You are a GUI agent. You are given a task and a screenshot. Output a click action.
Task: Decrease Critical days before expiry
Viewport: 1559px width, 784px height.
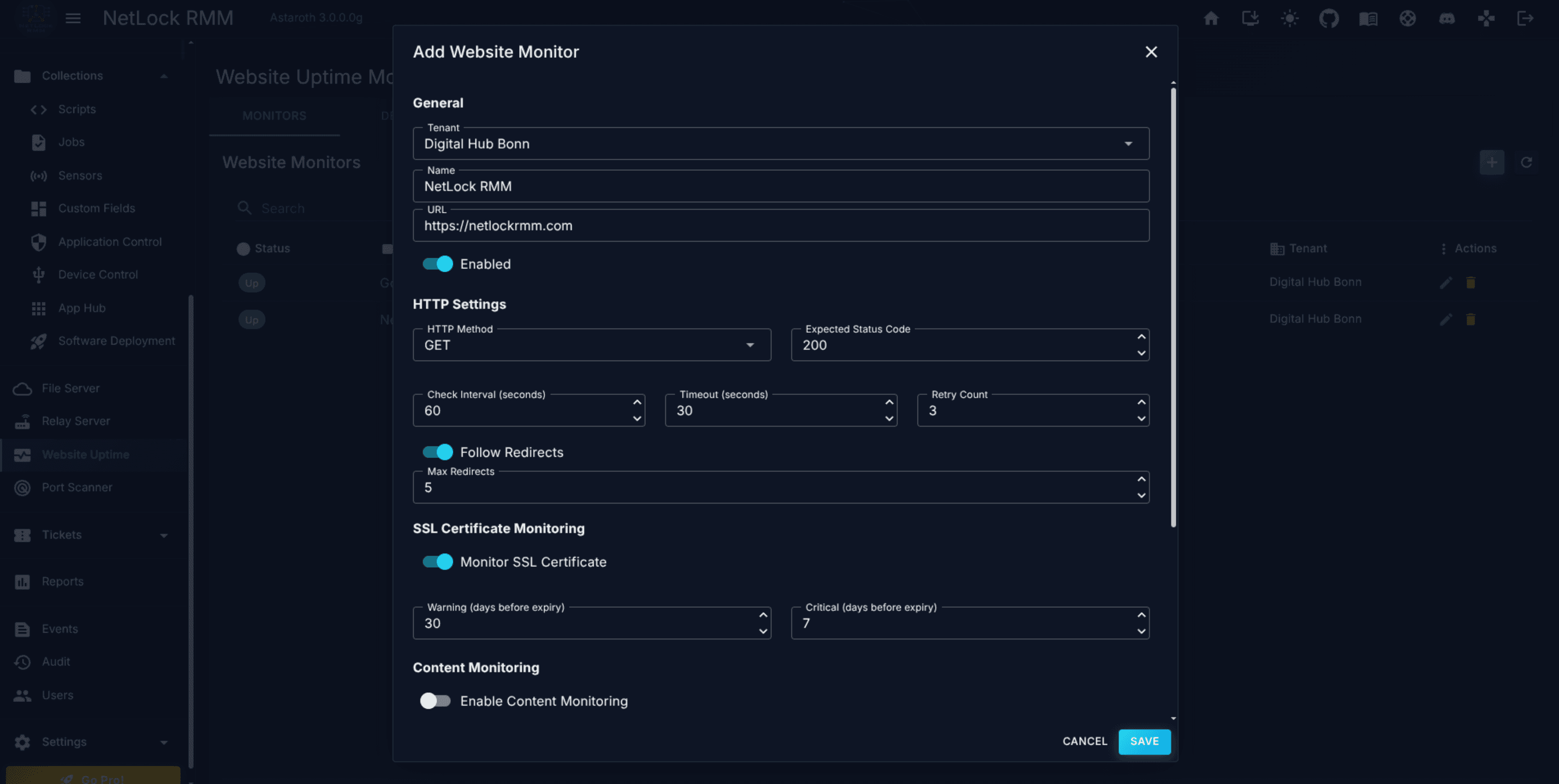[1141, 632]
